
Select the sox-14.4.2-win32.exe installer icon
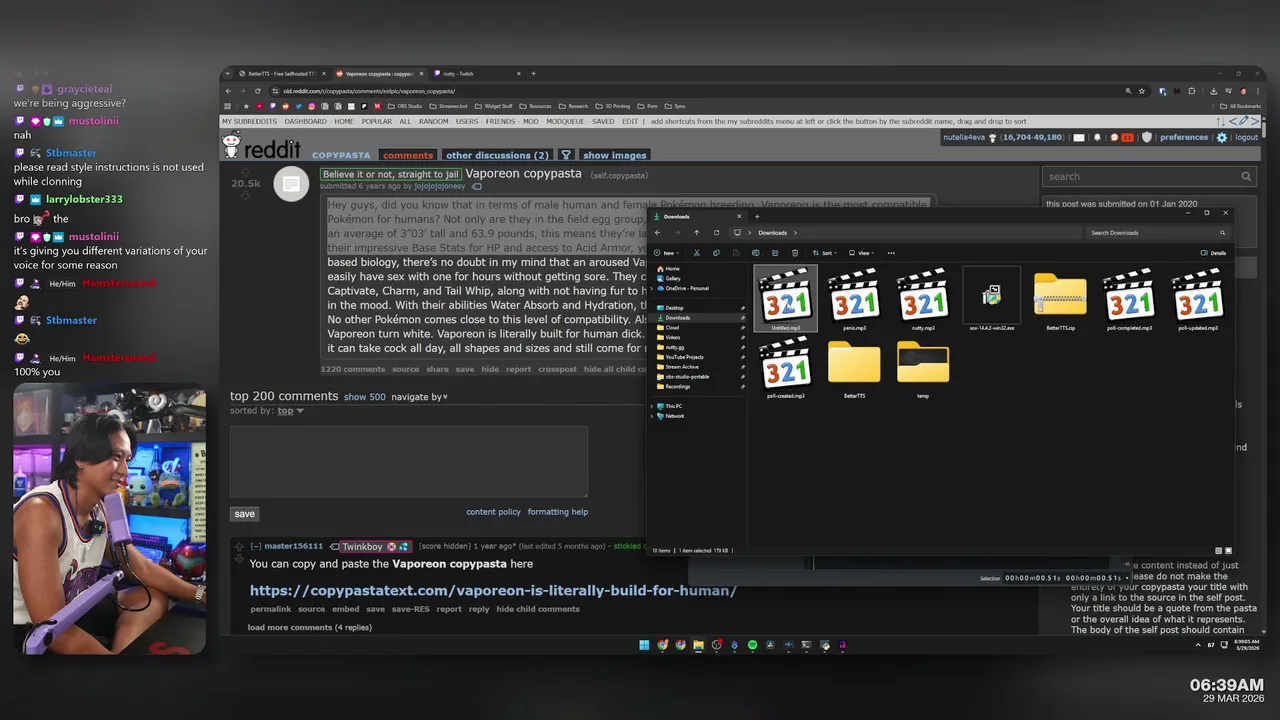991,299
